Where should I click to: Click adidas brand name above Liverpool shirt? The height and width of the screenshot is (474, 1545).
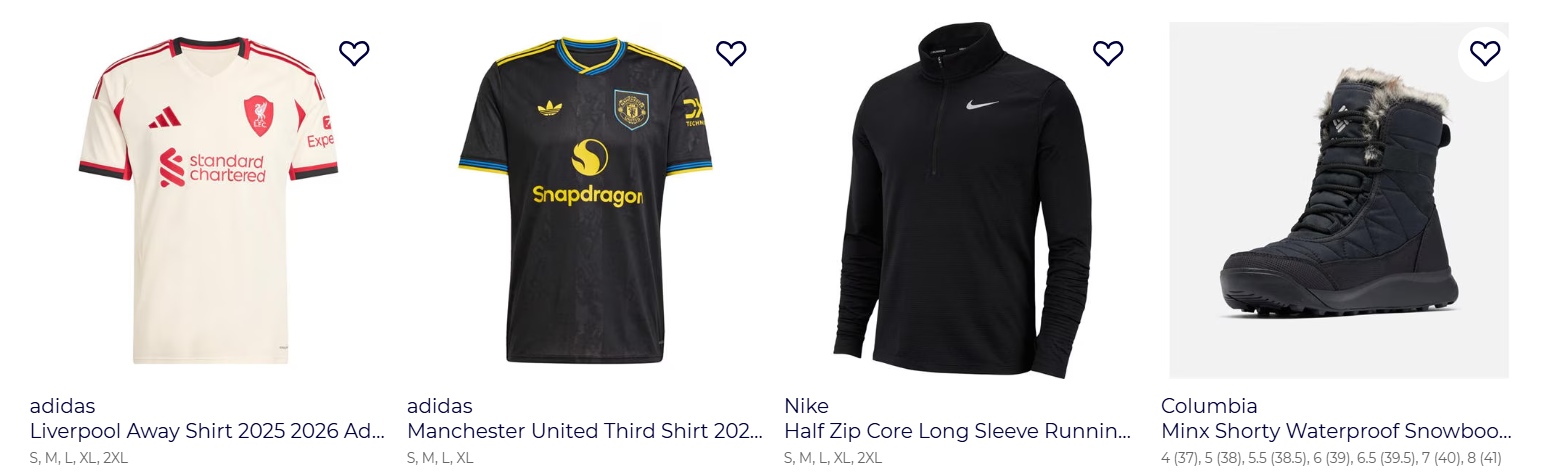click(62, 406)
